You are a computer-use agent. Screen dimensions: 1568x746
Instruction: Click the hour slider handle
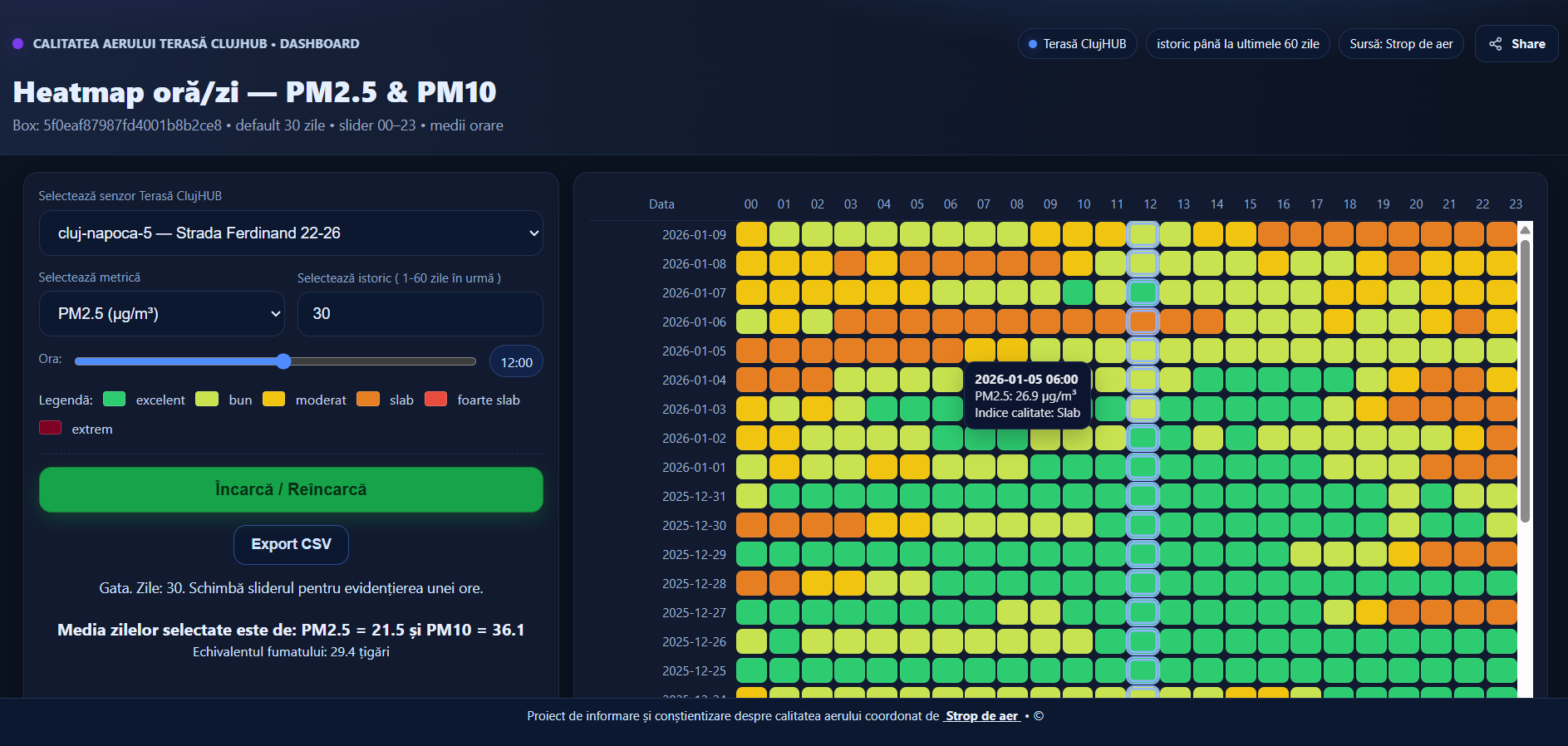coord(283,361)
